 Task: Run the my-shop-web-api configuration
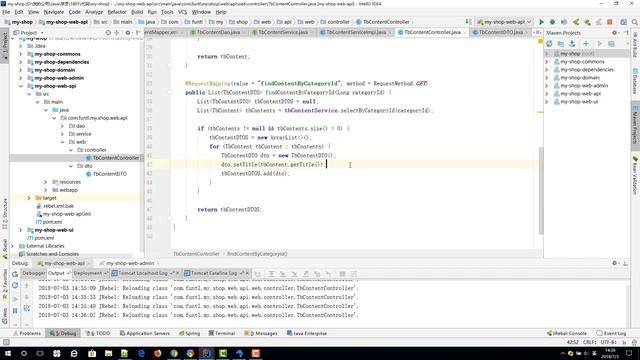click(x=541, y=22)
